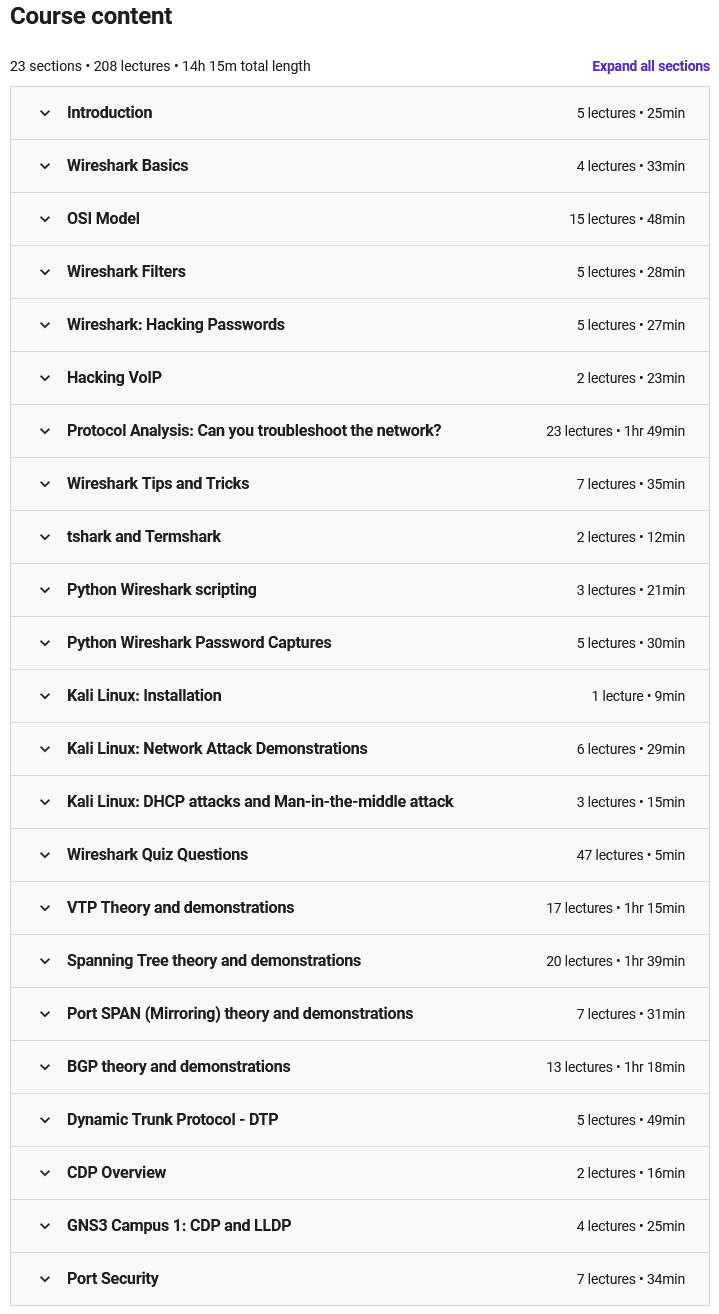Open Wireshark Tips and Tricks section
This screenshot has width=719, height=1314.
point(158,484)
